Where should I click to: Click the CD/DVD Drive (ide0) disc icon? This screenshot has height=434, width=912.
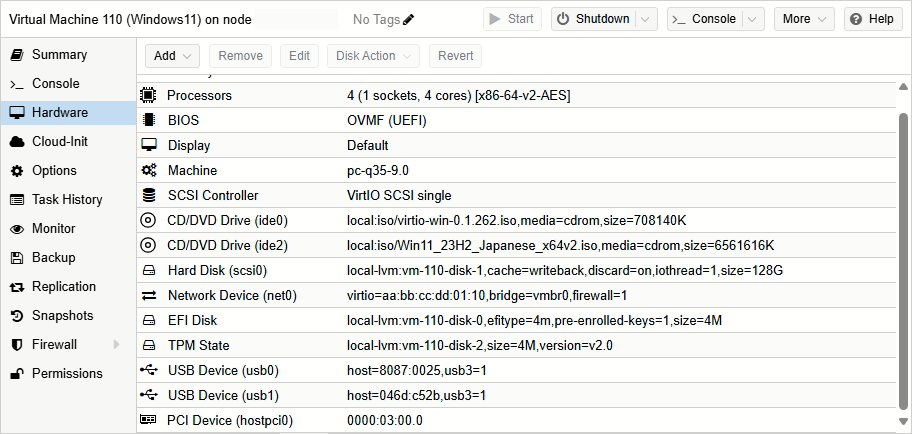[x=149, y=220]
